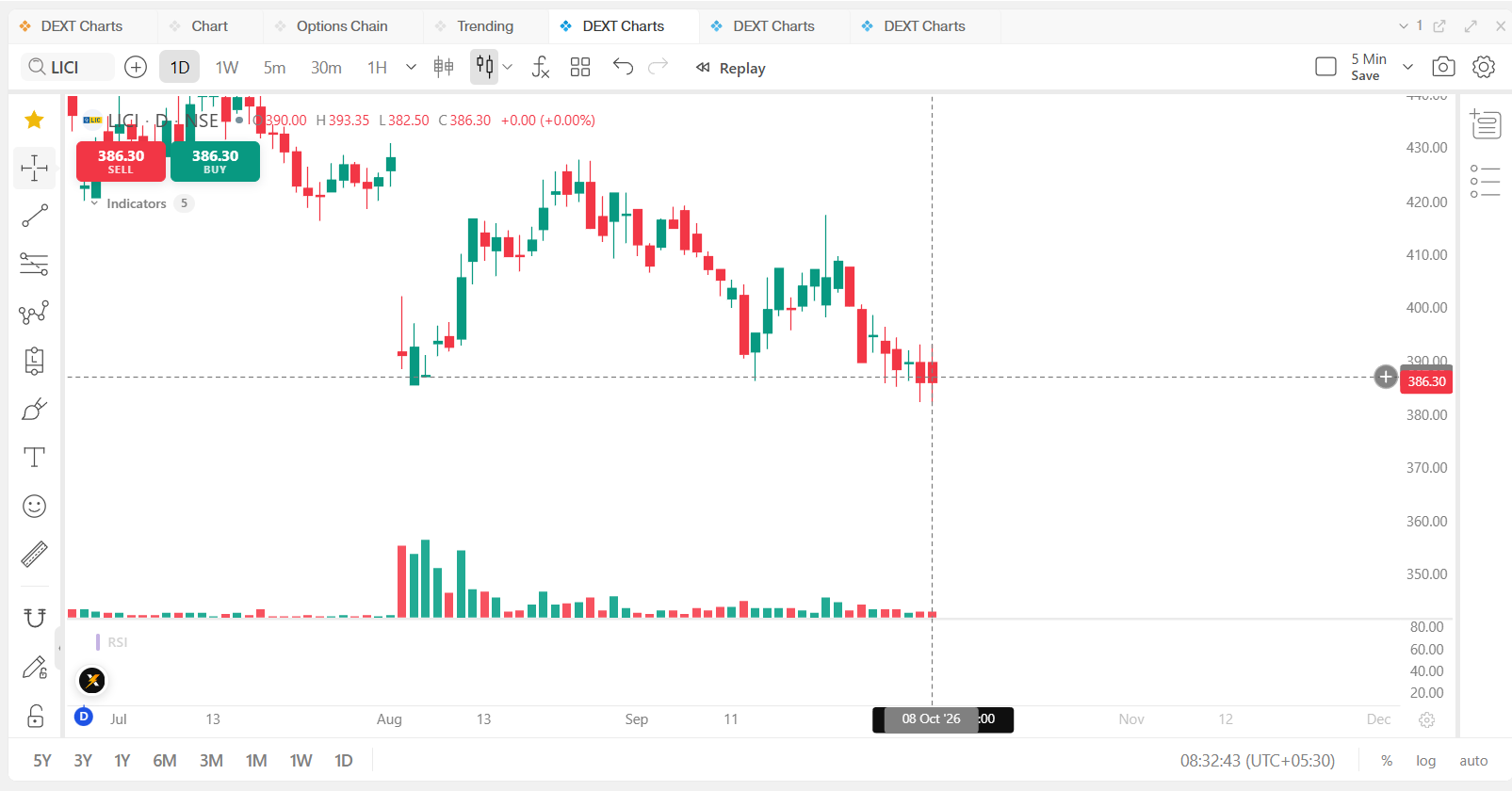Open the emoji and stickers picker

tap(35, 507)
